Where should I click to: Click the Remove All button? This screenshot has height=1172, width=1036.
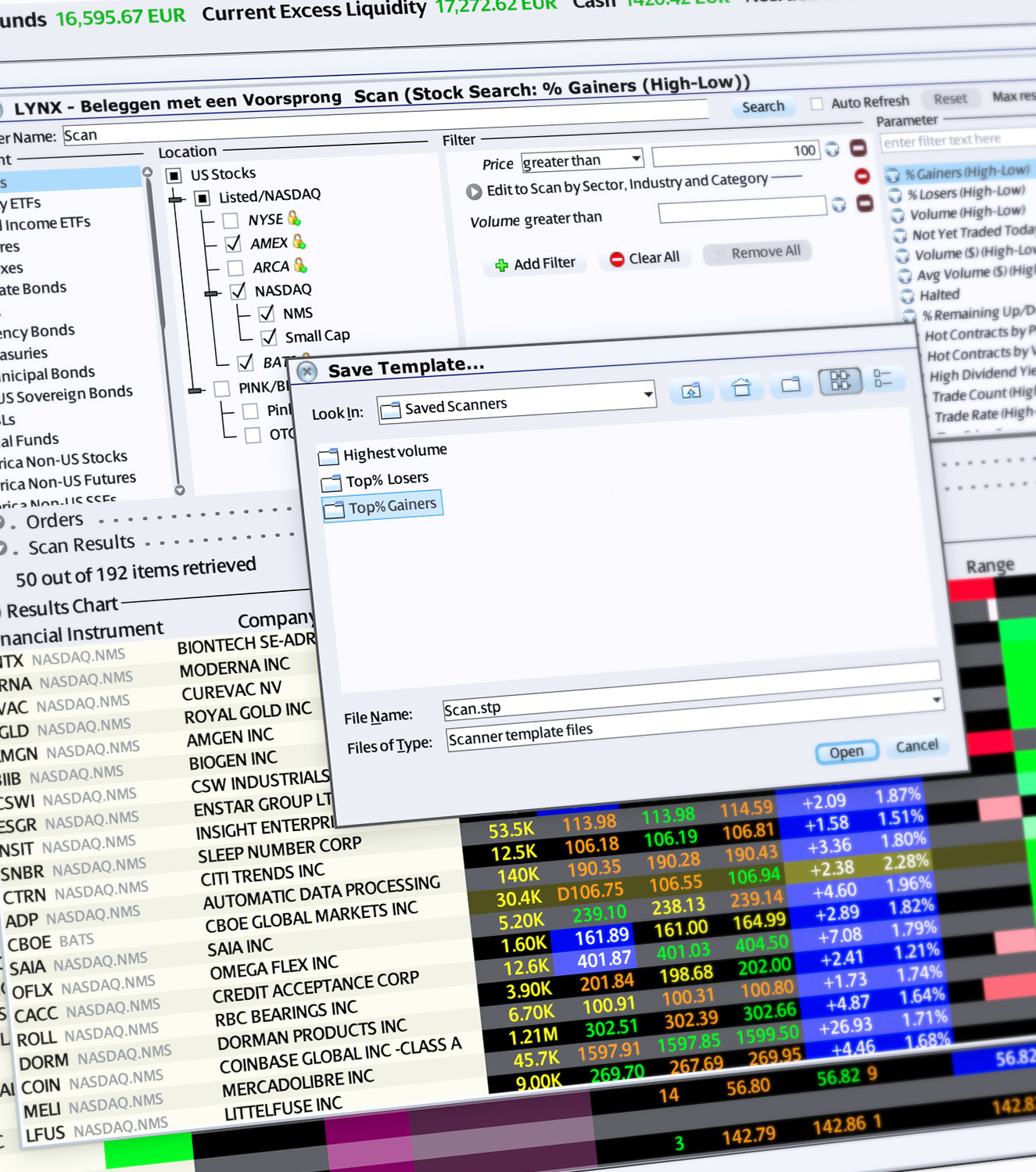click(x=758, y=253)
